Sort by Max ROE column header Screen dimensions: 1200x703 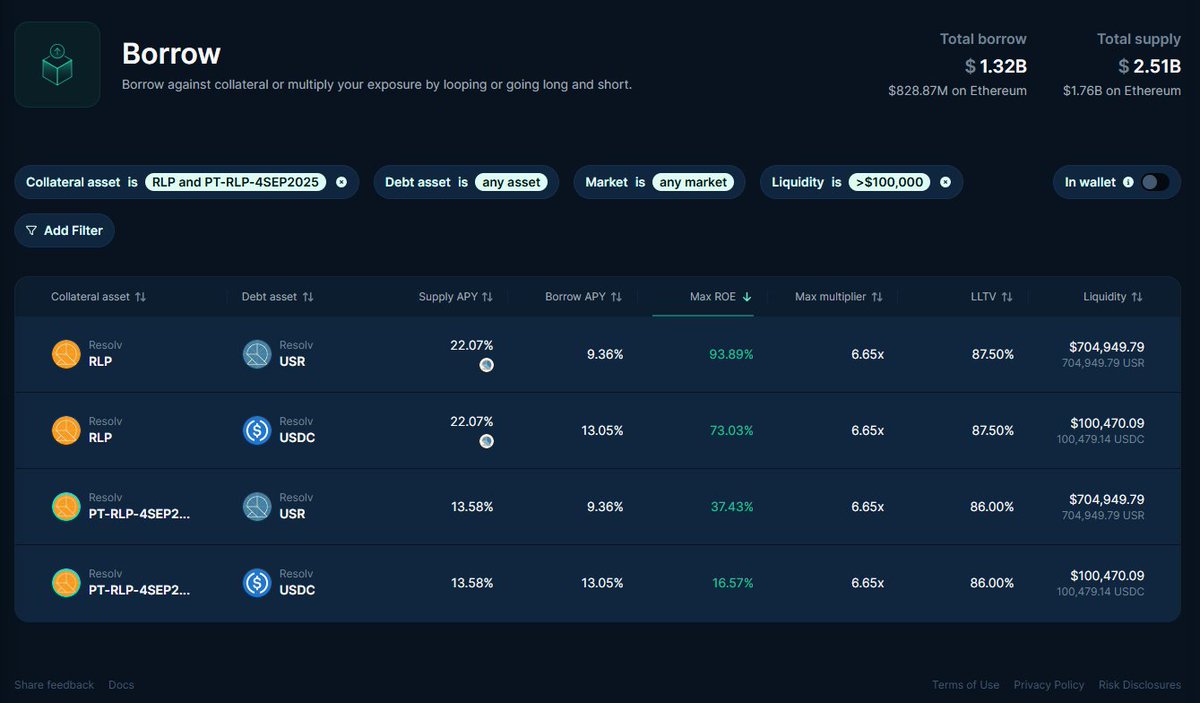point(721,297)
